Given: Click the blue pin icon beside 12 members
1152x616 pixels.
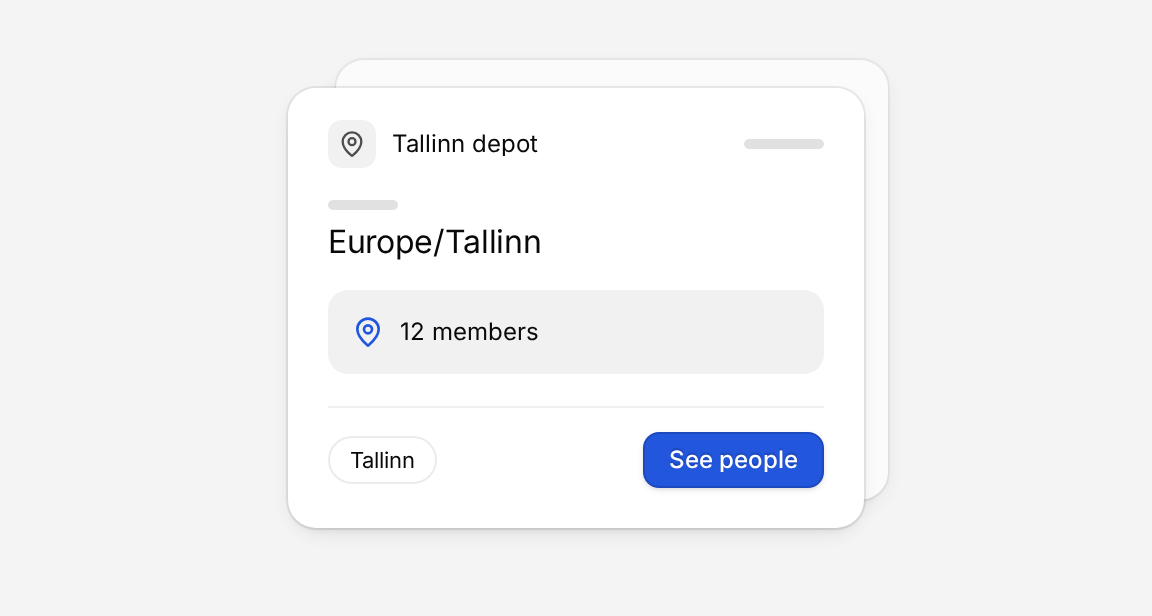Looking at the screenshot, I should pos(367,332).
